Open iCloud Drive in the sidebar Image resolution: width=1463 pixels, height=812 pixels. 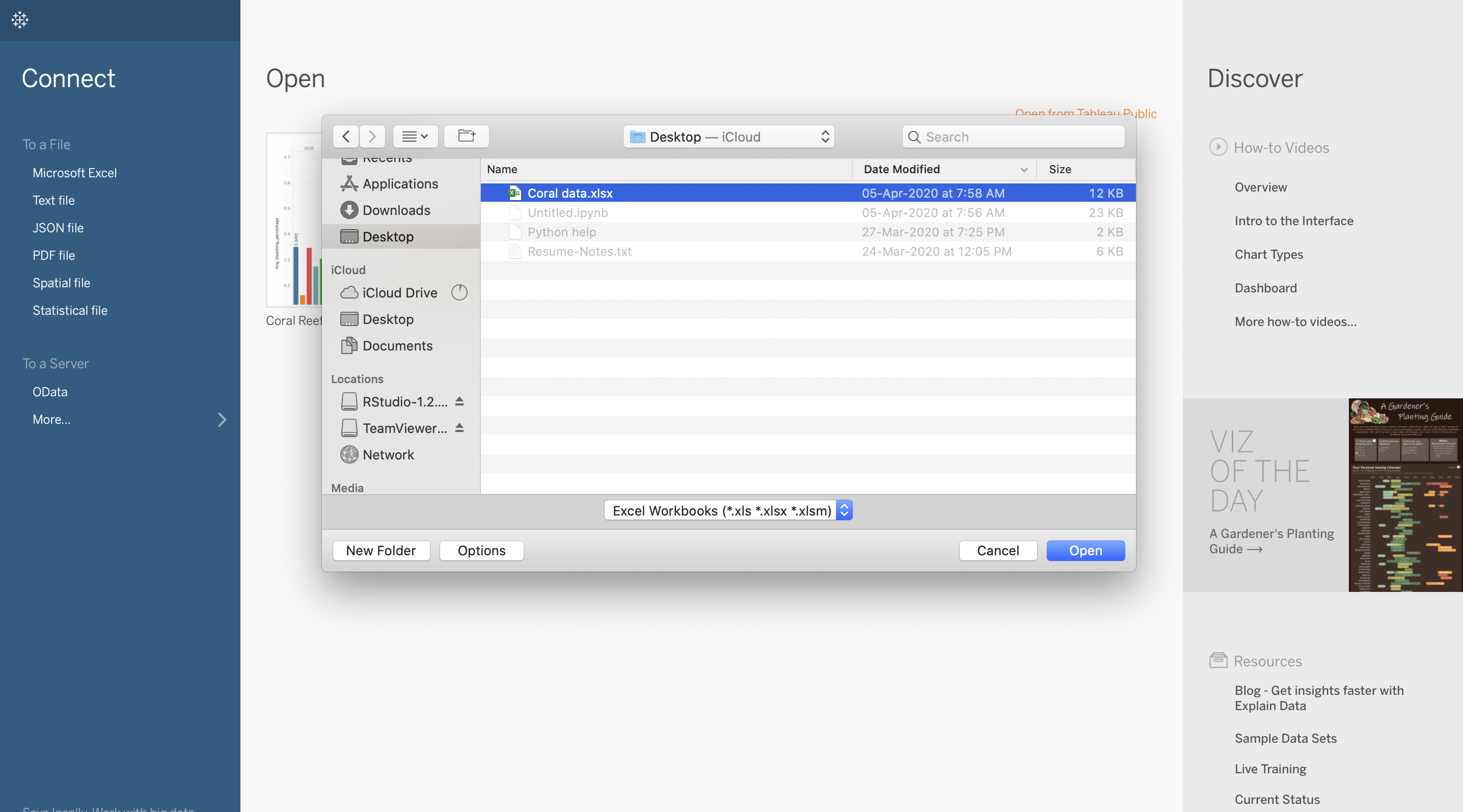click(400, 292)
